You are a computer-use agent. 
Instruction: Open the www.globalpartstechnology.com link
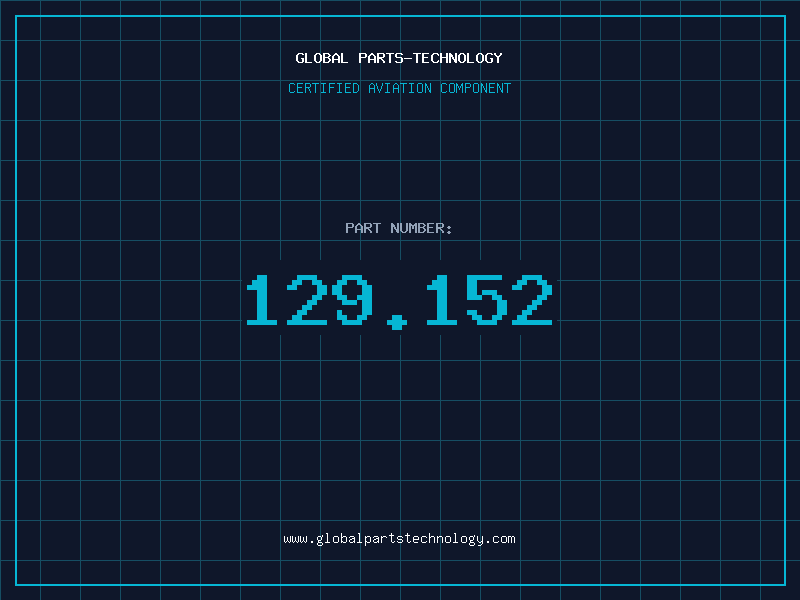[x=399, y=539]
